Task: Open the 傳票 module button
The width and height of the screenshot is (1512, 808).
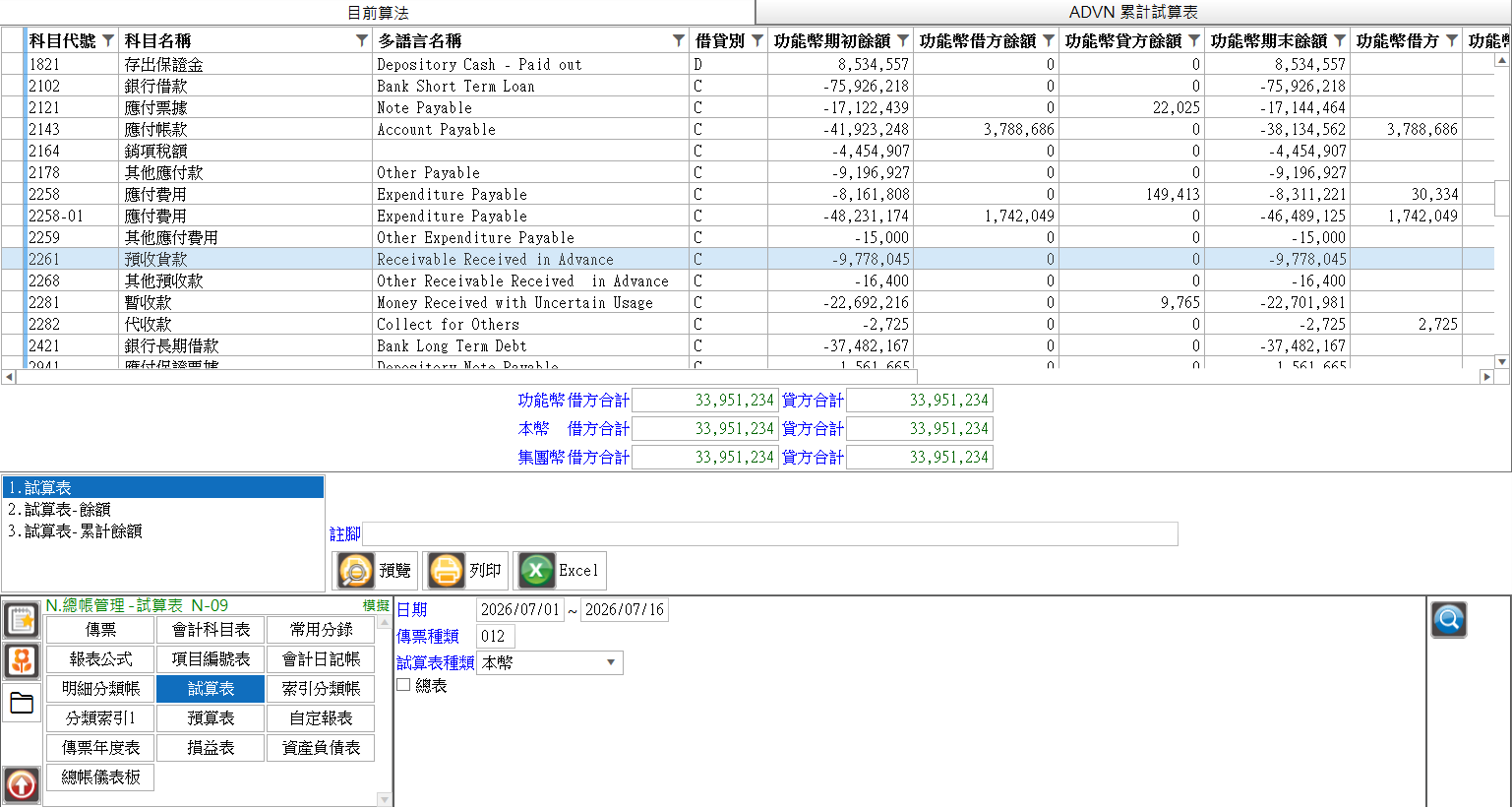Action: pos(100,630)
